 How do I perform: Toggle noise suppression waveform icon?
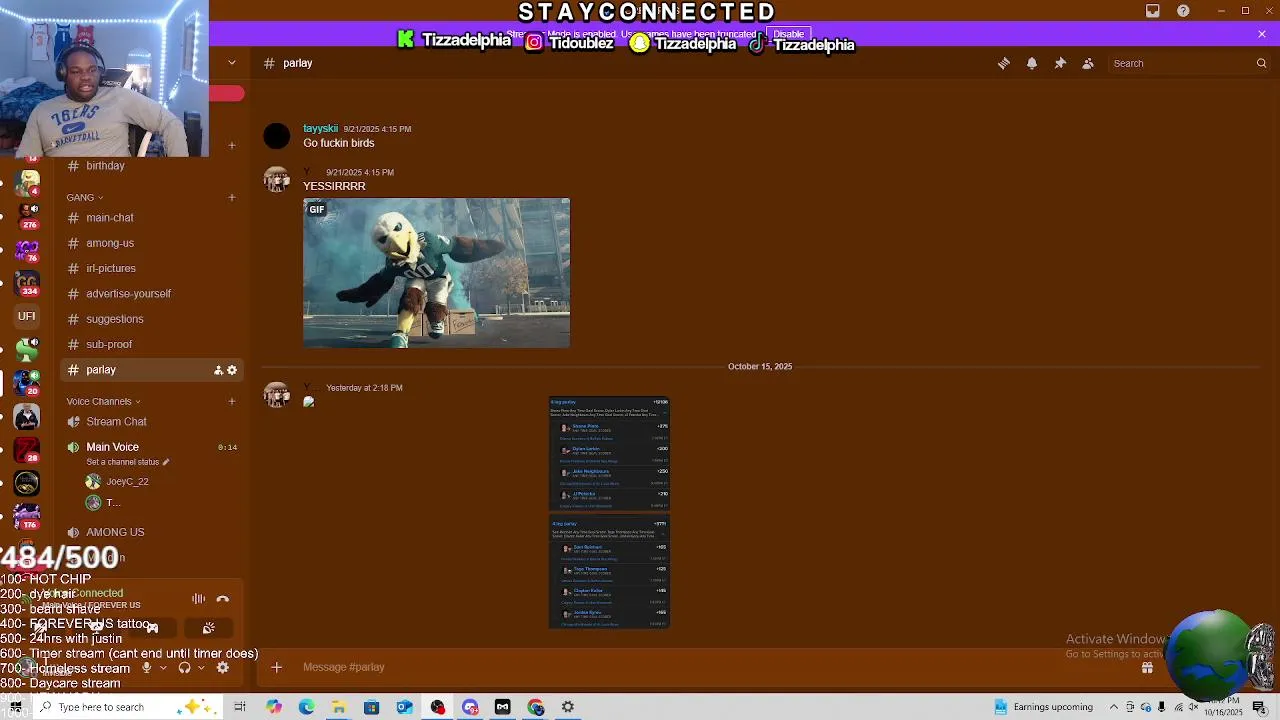(198, 599)
